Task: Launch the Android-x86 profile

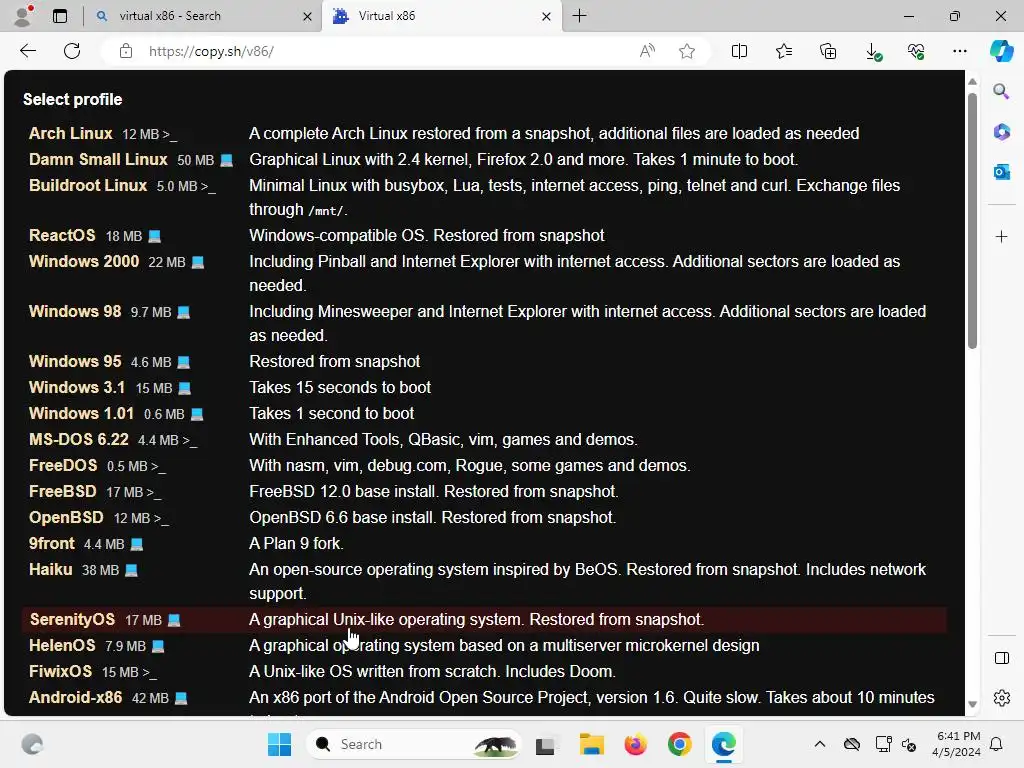Action: [75, 697]
